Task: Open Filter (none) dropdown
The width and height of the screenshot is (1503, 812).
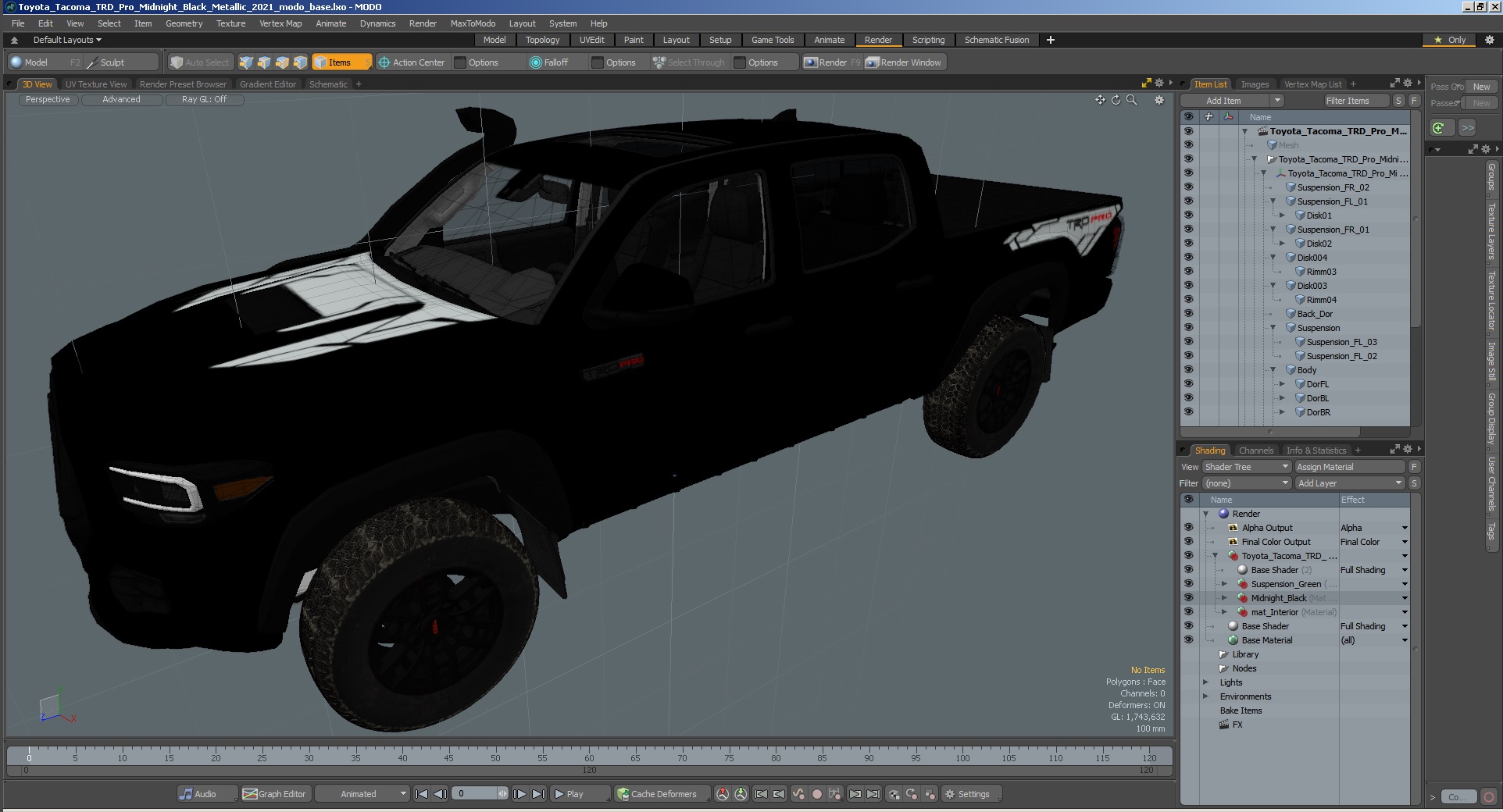Action: [1246, 483]
